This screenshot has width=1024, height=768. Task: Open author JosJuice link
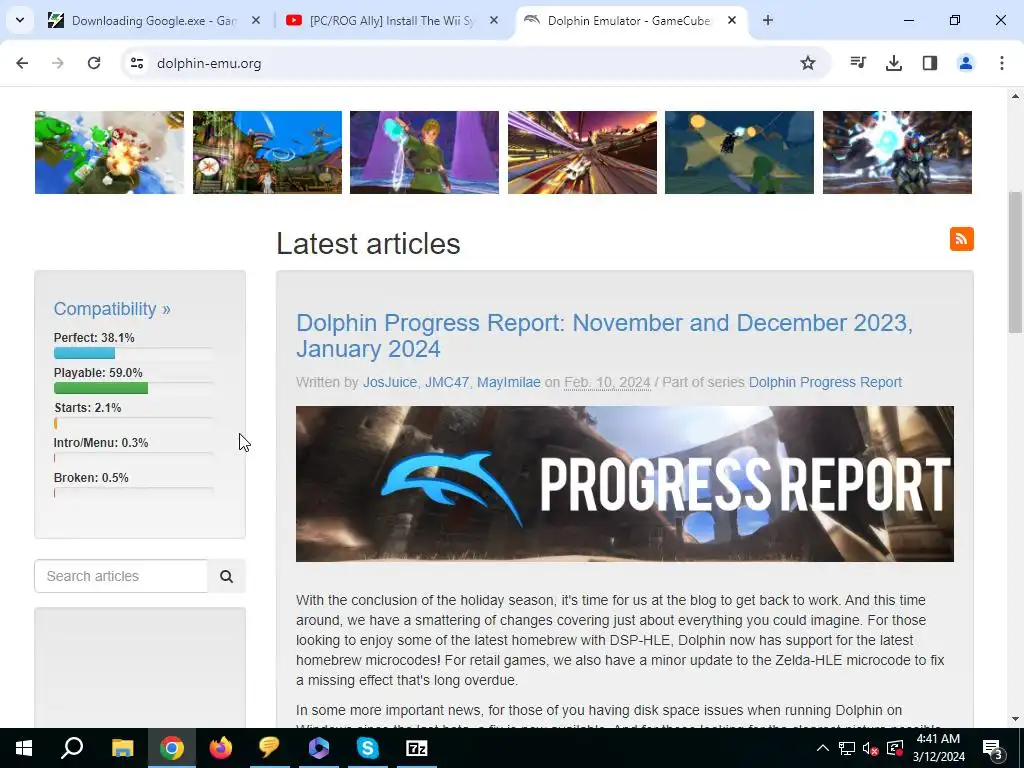390,383
